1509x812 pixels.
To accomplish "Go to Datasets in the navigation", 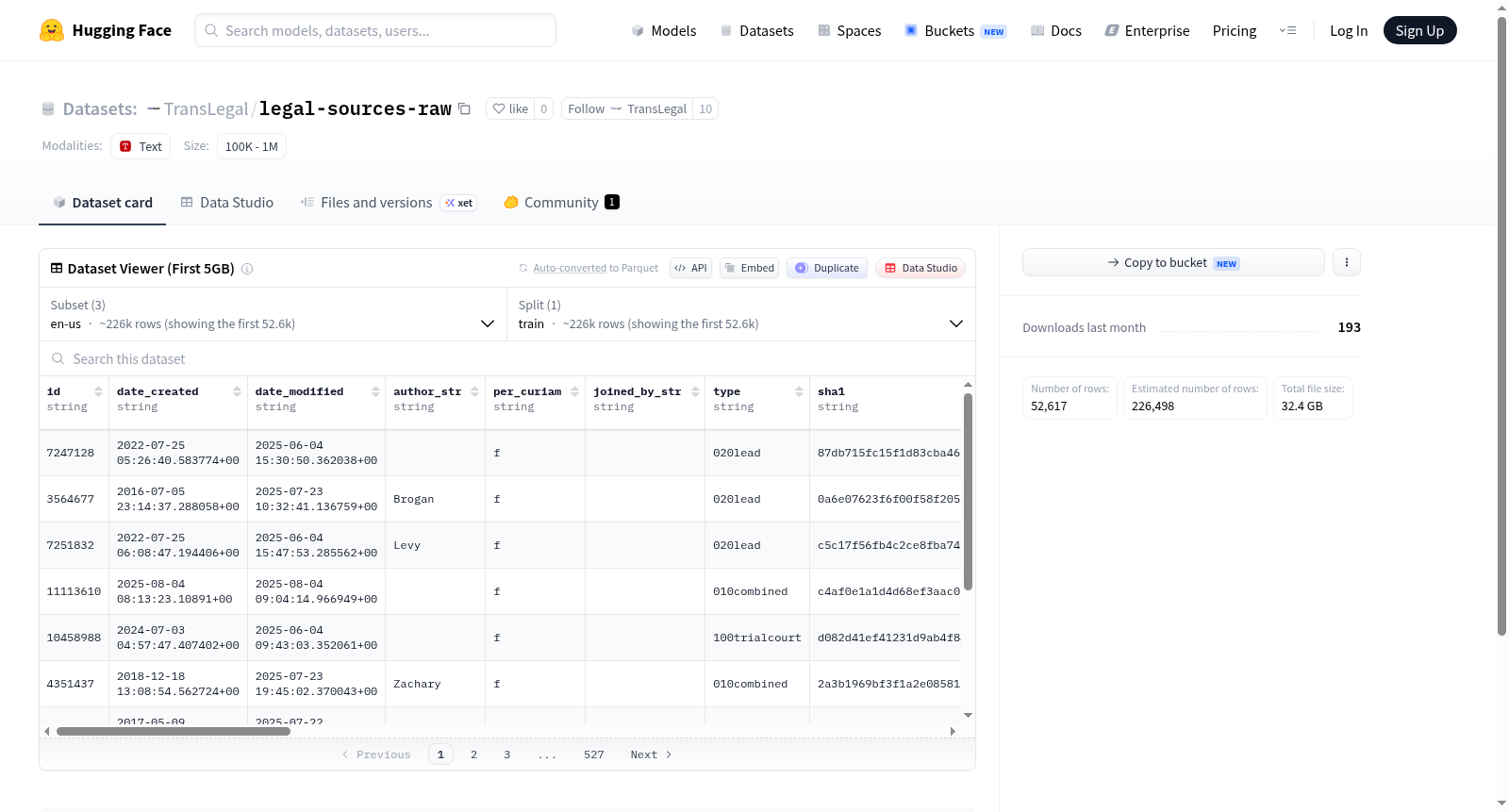I will tap(756, 30).
